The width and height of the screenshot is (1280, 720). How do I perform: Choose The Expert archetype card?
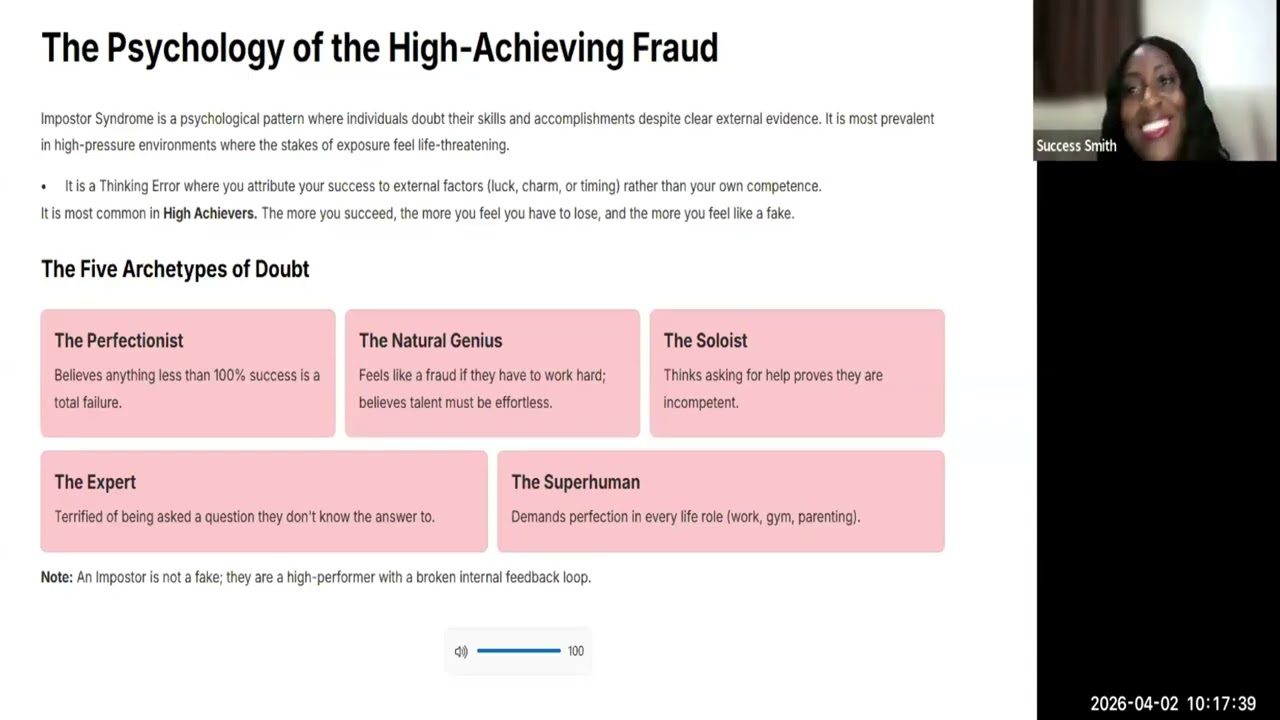coord(264,501)
